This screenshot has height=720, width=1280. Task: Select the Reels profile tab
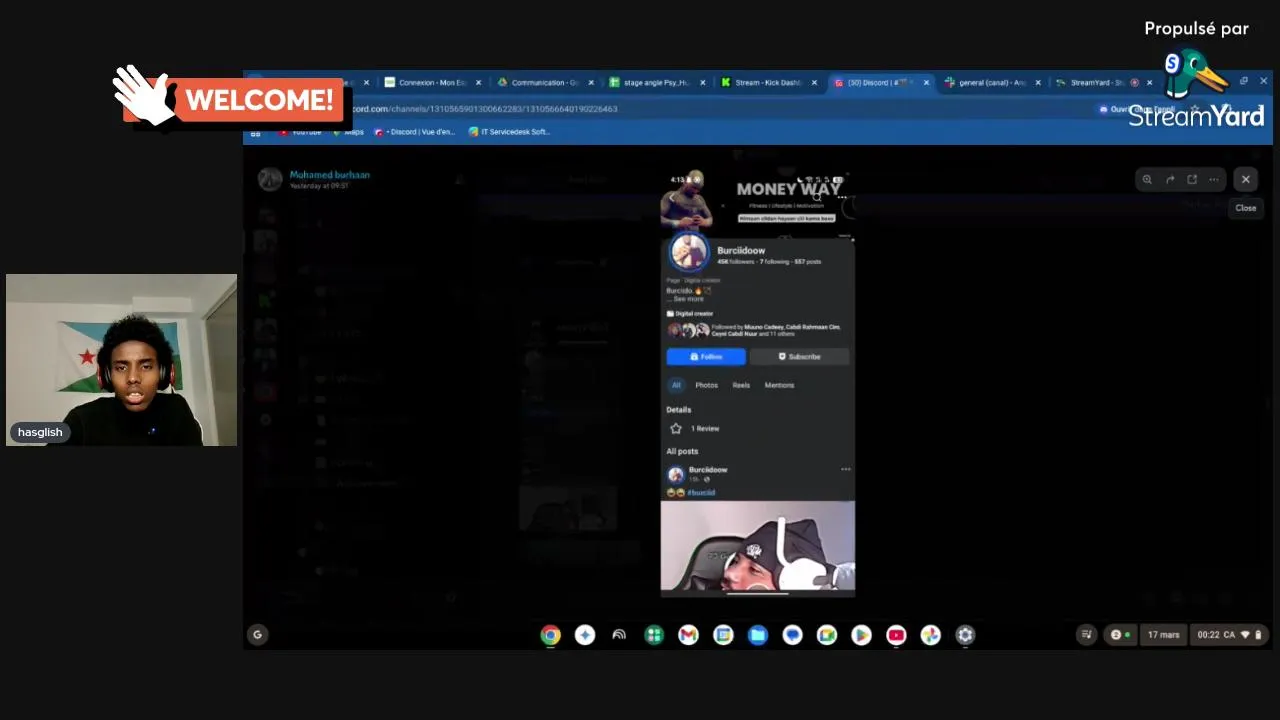pyautogui.click(x=741, y=385)
